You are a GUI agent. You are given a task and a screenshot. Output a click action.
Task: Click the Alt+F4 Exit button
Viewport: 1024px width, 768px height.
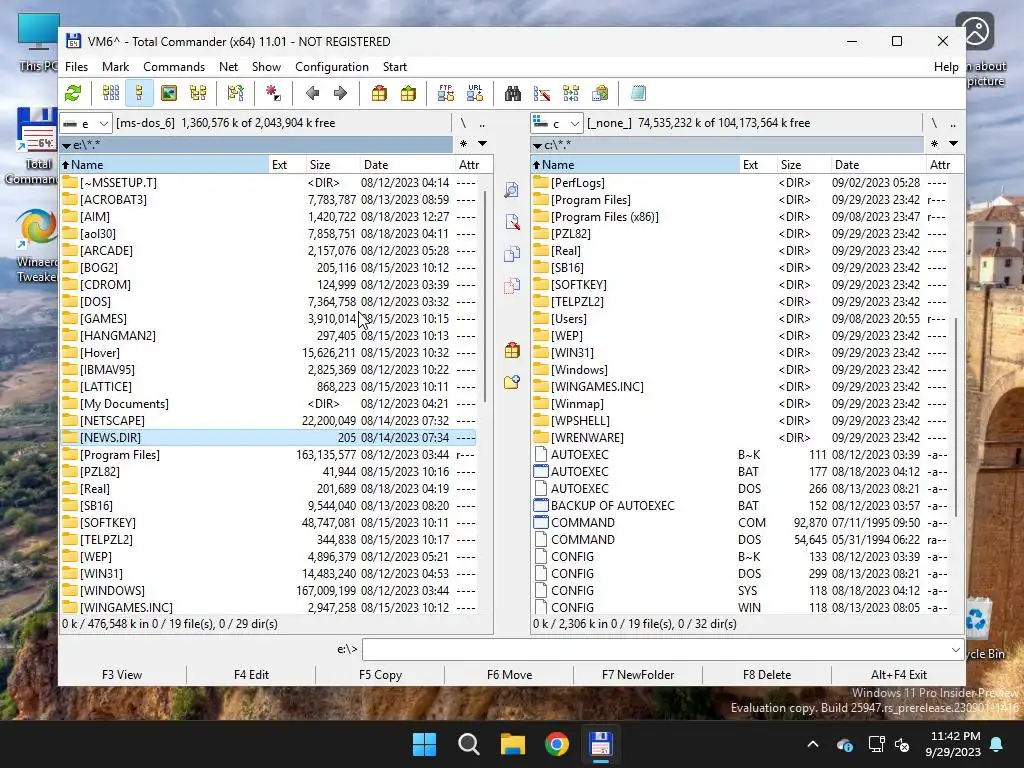[x=899, y=675]
